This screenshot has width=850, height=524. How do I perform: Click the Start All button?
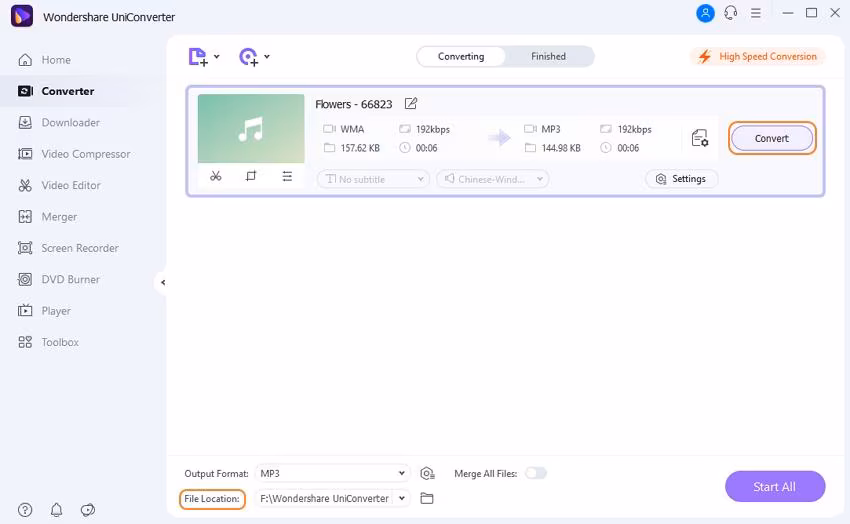point(775,487)
